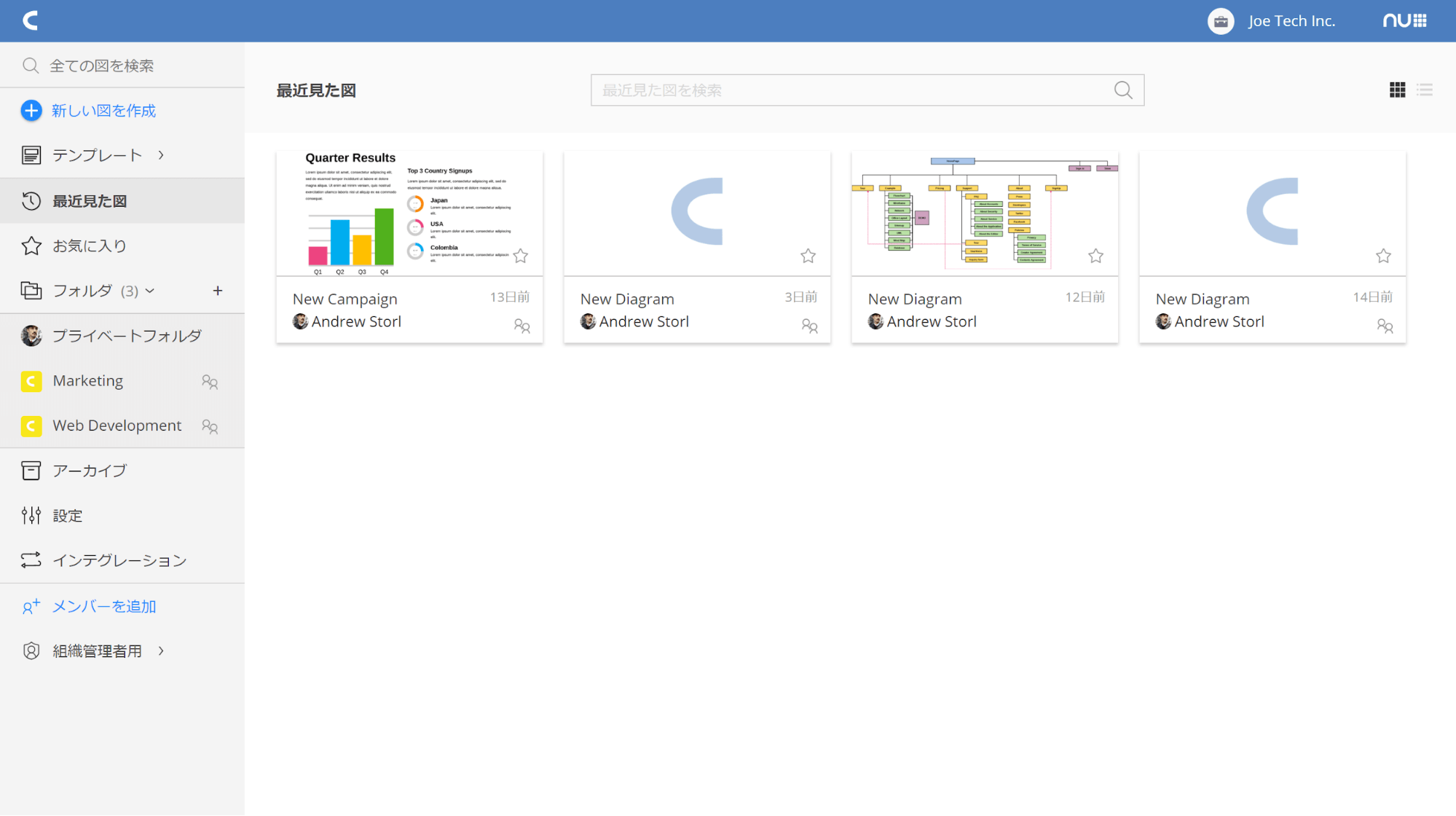Expand the テンプレート submenu arrow
The image size is (1456, 816).
(x=161, y=155)
